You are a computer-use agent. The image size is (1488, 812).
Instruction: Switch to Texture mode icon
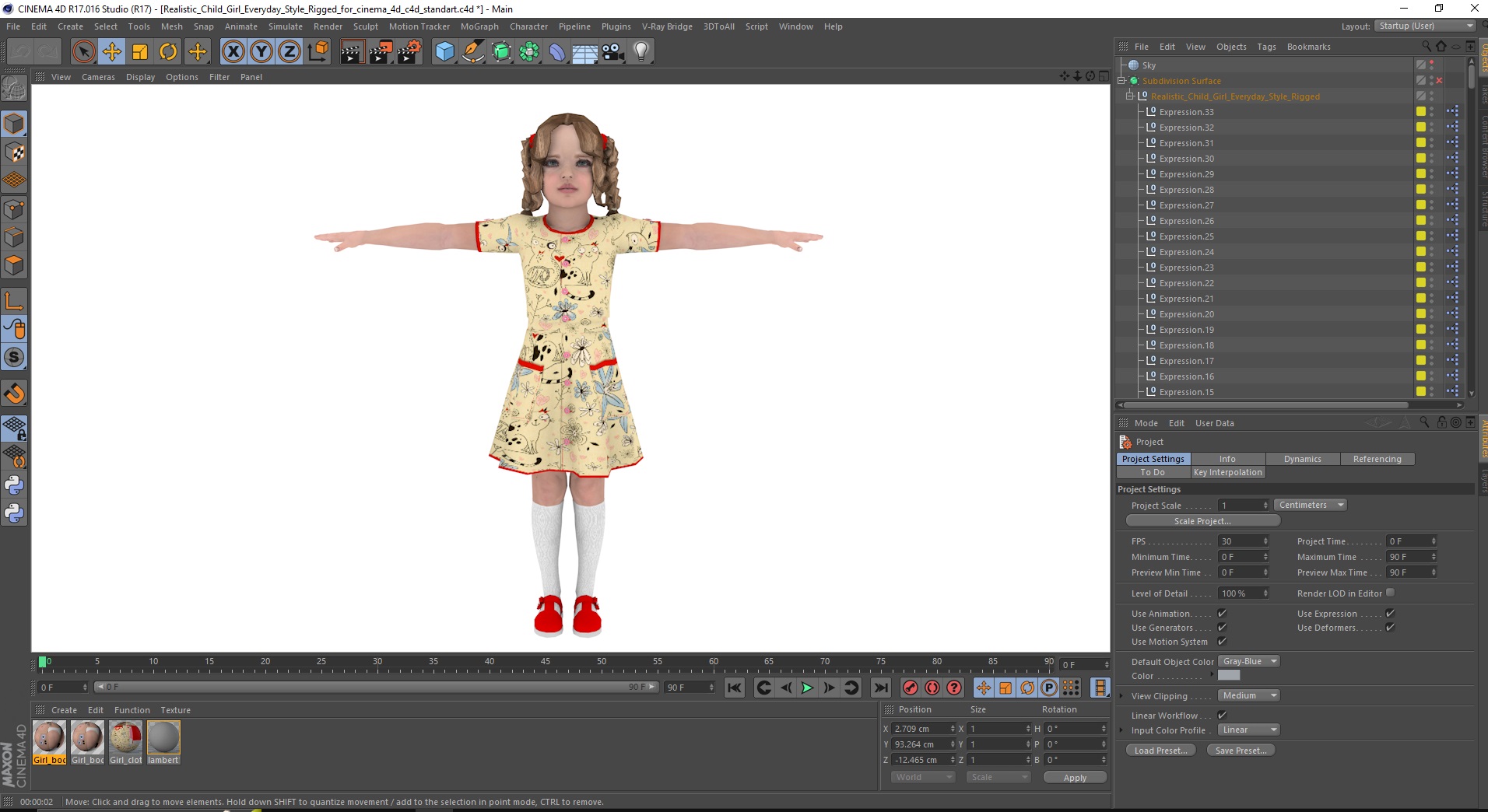15,152
